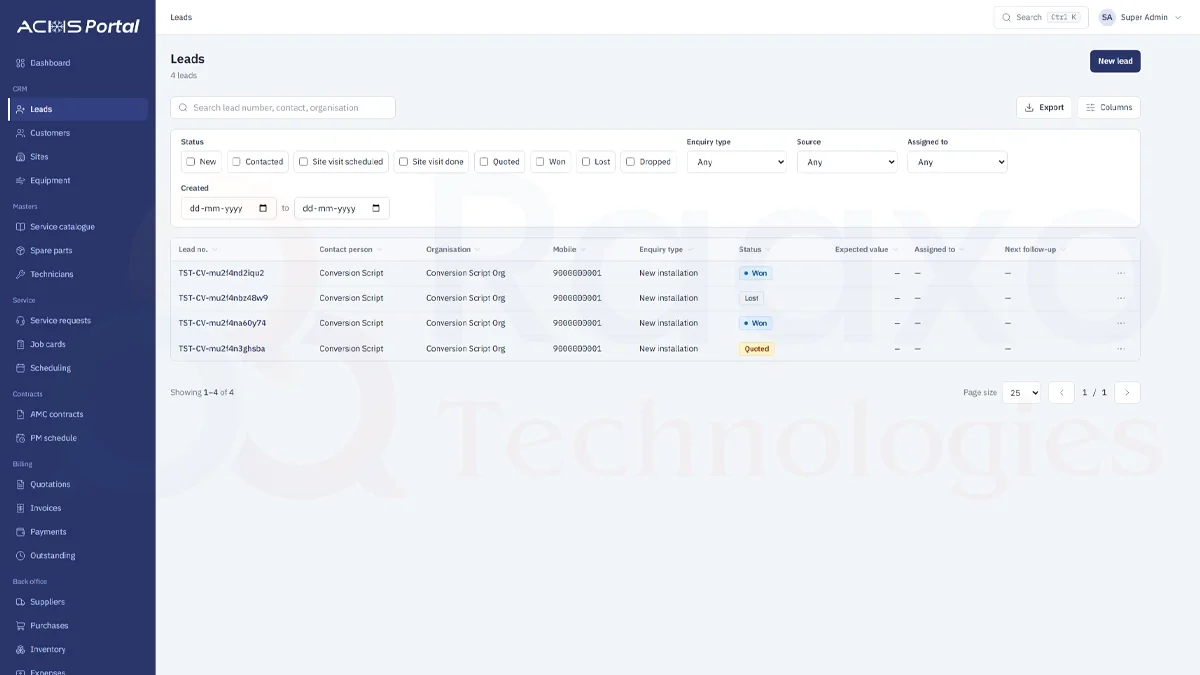1200x675 pixels.
Task: Go to the previous page arrow
Action: coord(1061,393)
